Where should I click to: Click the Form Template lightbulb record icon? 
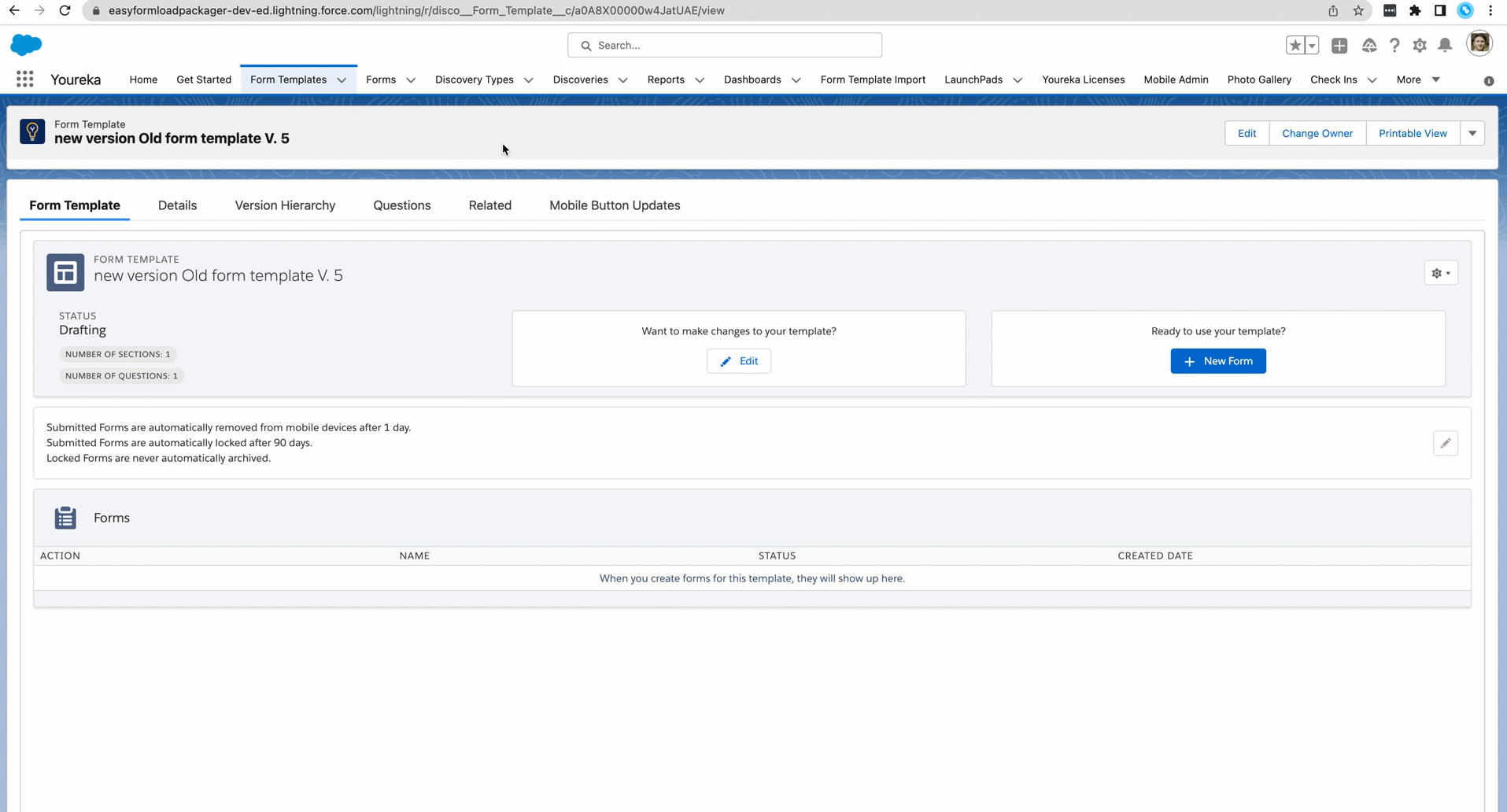tap(32, 131)
